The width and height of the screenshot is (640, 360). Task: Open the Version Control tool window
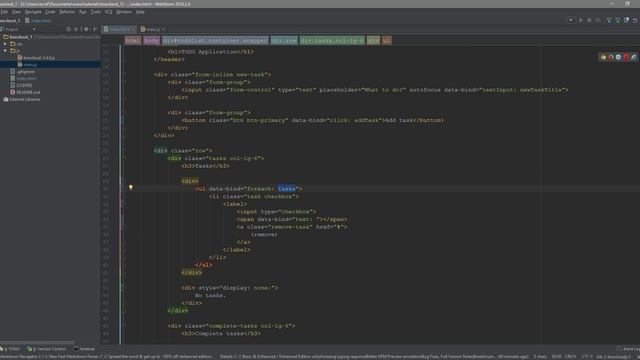coord(47,349)
